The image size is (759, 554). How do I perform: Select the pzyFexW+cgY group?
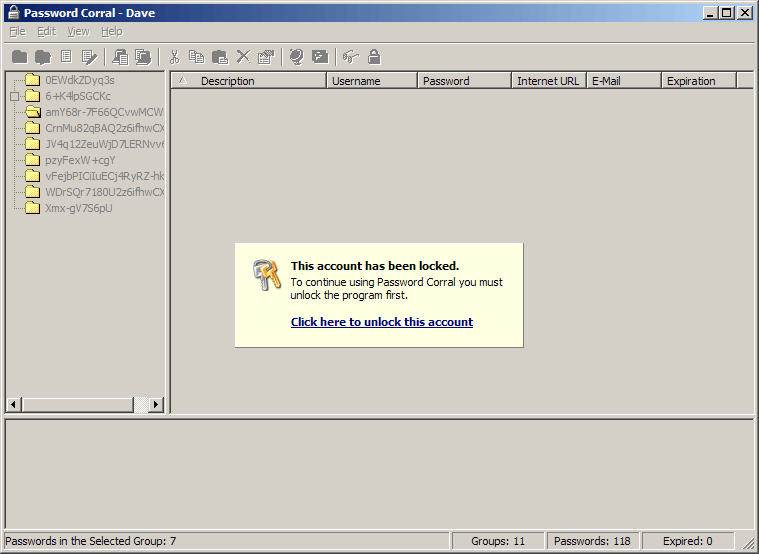[x=80, y=160]
